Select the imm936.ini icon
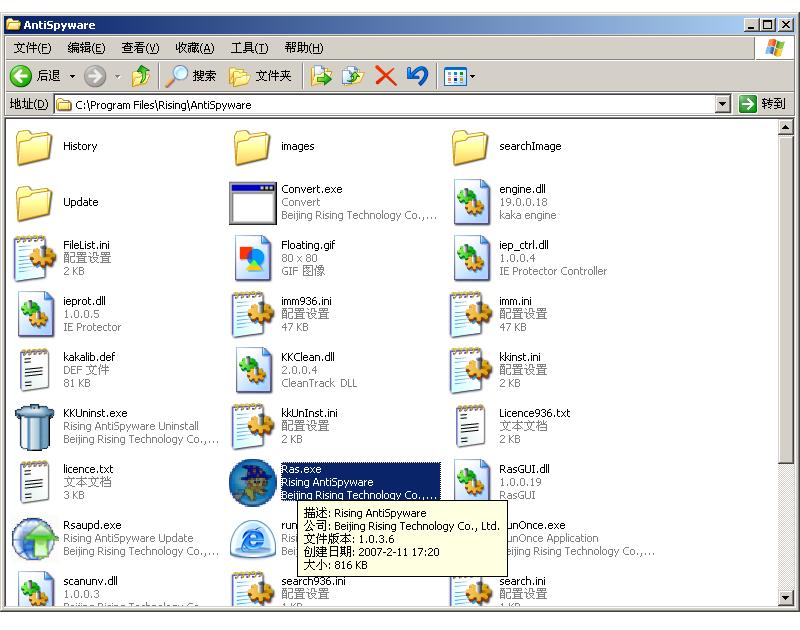This screenshot has height=630, width=800. click(x=253, y=314)
